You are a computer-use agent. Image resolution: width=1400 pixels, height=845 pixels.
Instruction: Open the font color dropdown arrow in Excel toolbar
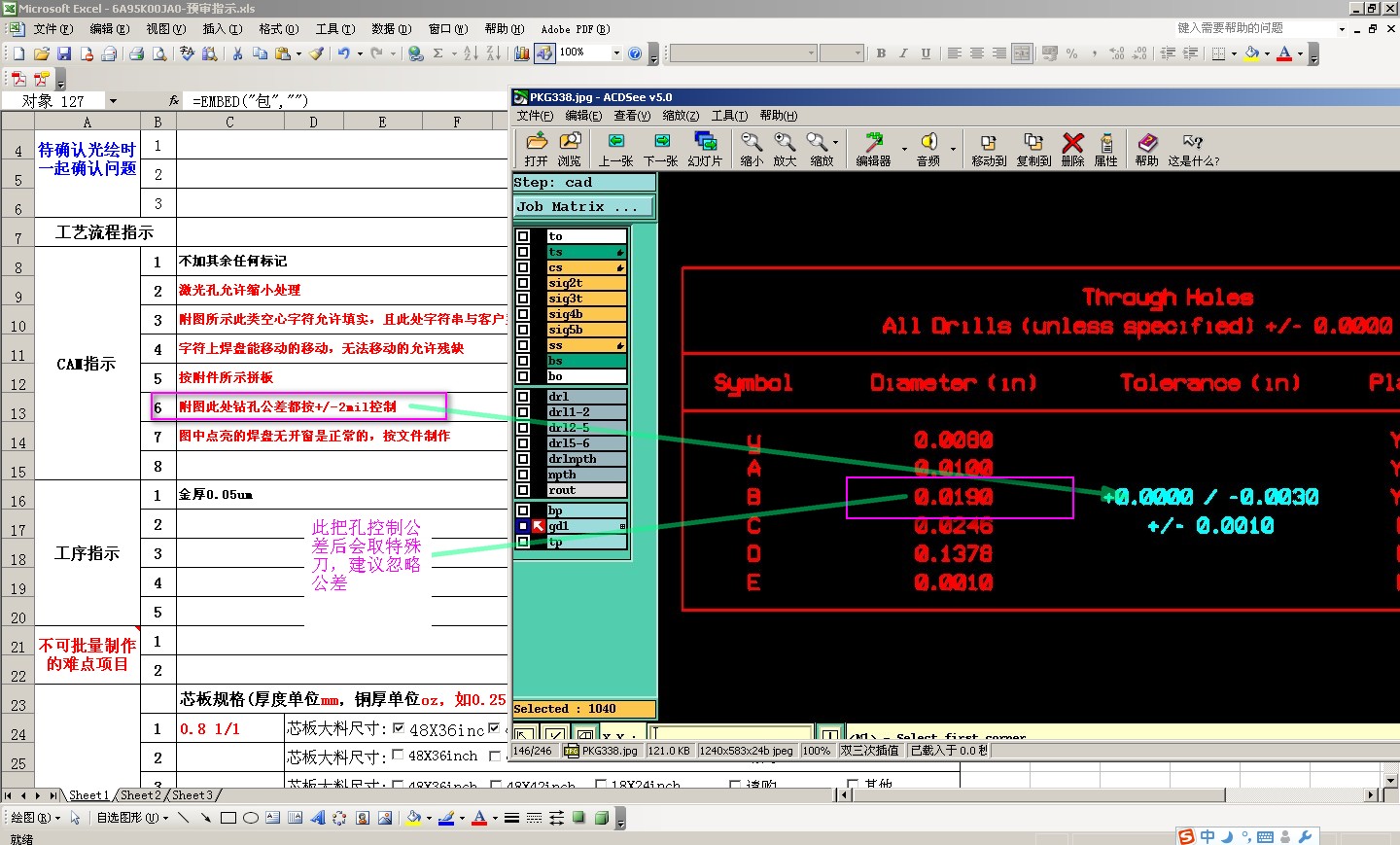(1300, 53)
